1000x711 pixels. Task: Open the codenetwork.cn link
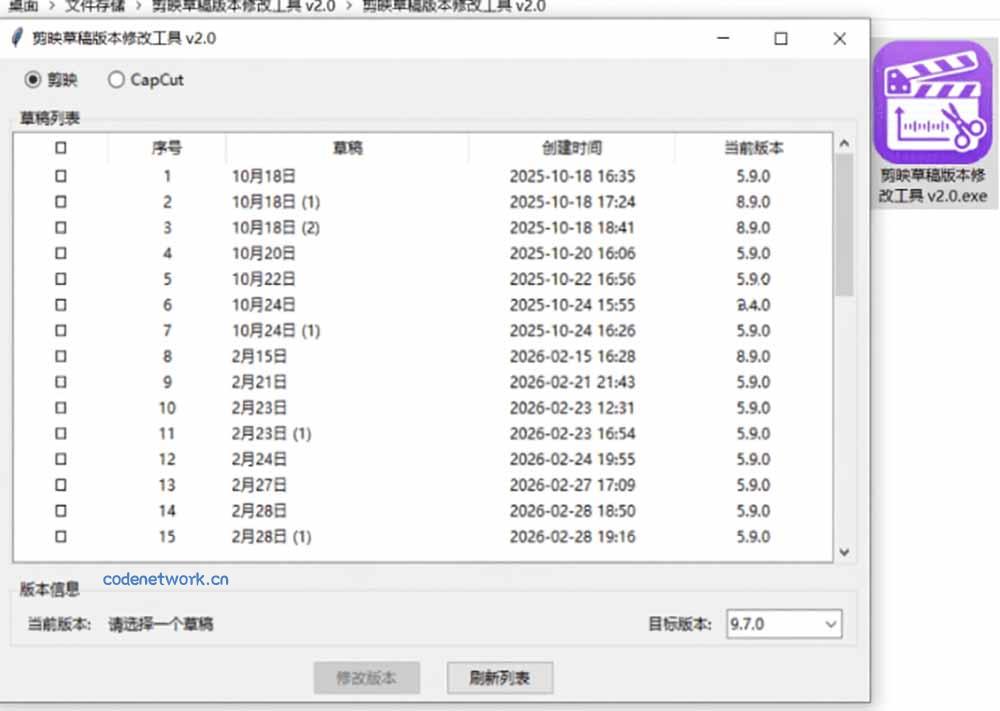[166, 579]
